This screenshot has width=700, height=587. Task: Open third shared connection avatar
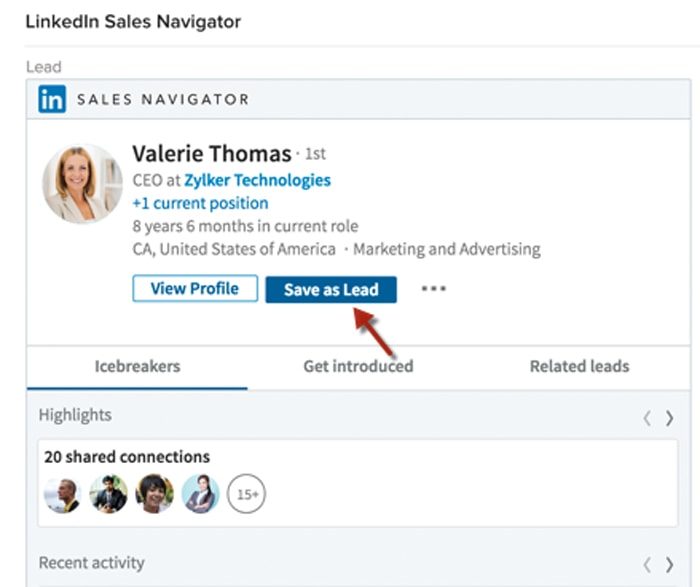click(154, 494)
